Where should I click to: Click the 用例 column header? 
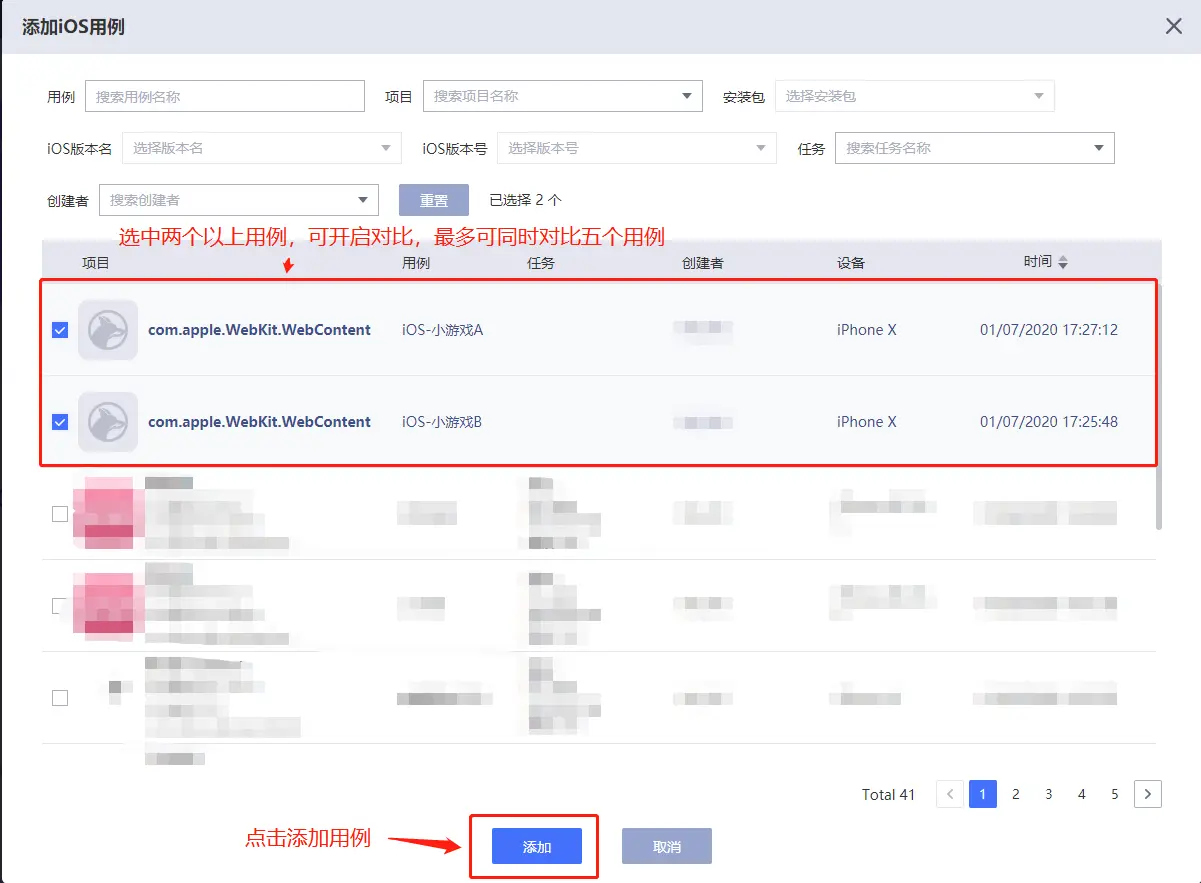416,263
